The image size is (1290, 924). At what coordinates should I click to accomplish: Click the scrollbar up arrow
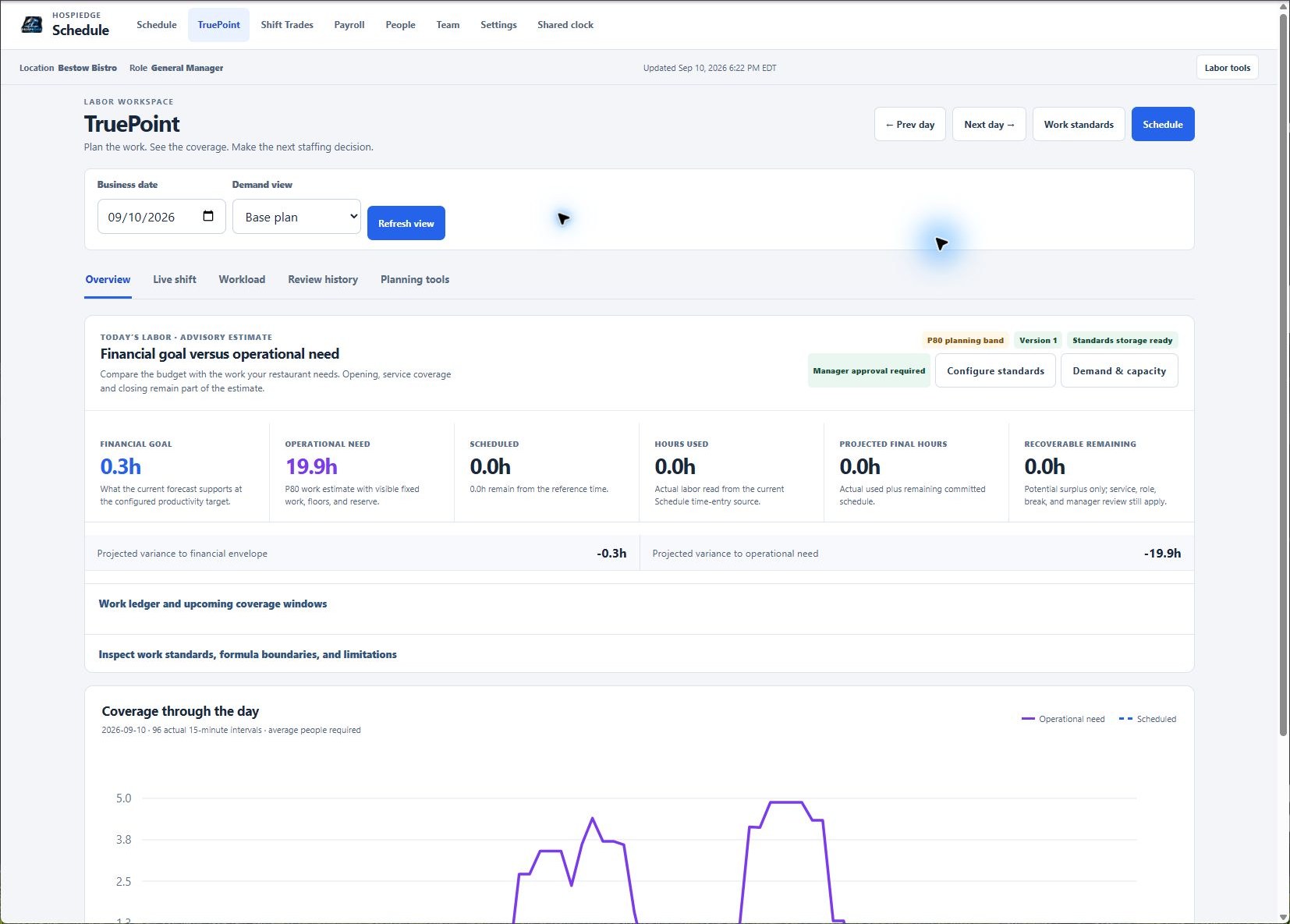(1284, 7)
